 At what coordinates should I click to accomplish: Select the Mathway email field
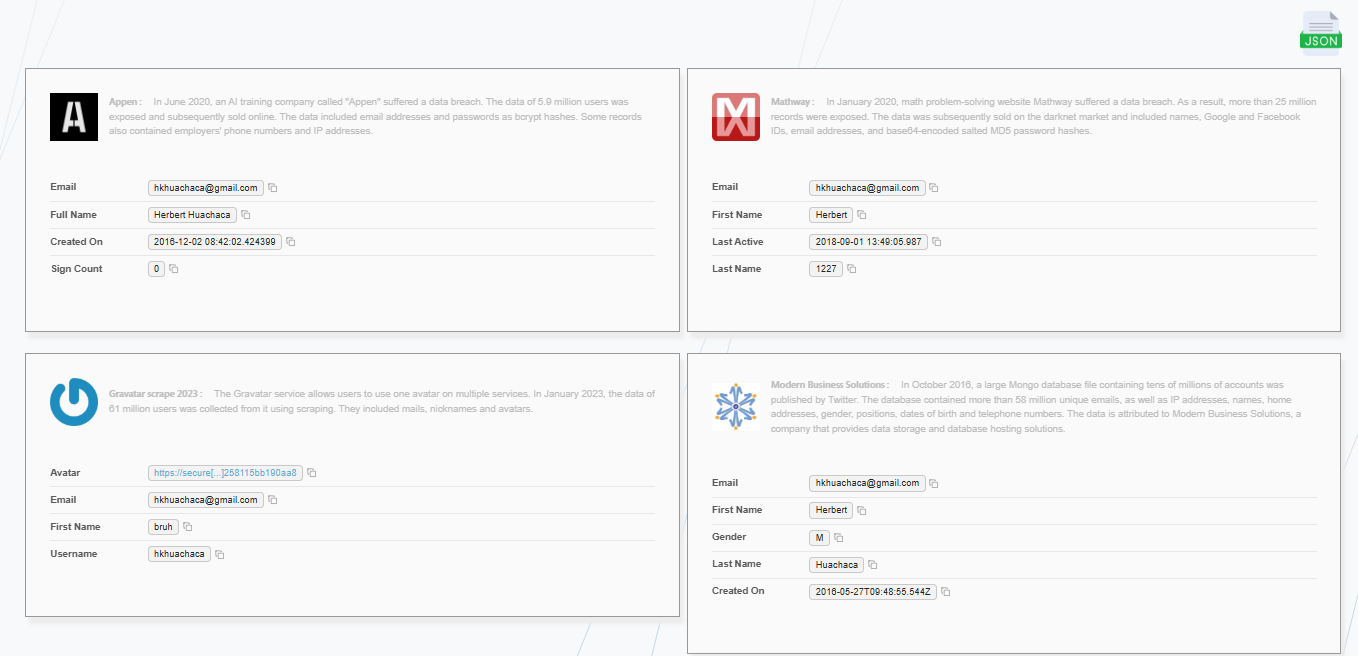click(x=868, y=188)
